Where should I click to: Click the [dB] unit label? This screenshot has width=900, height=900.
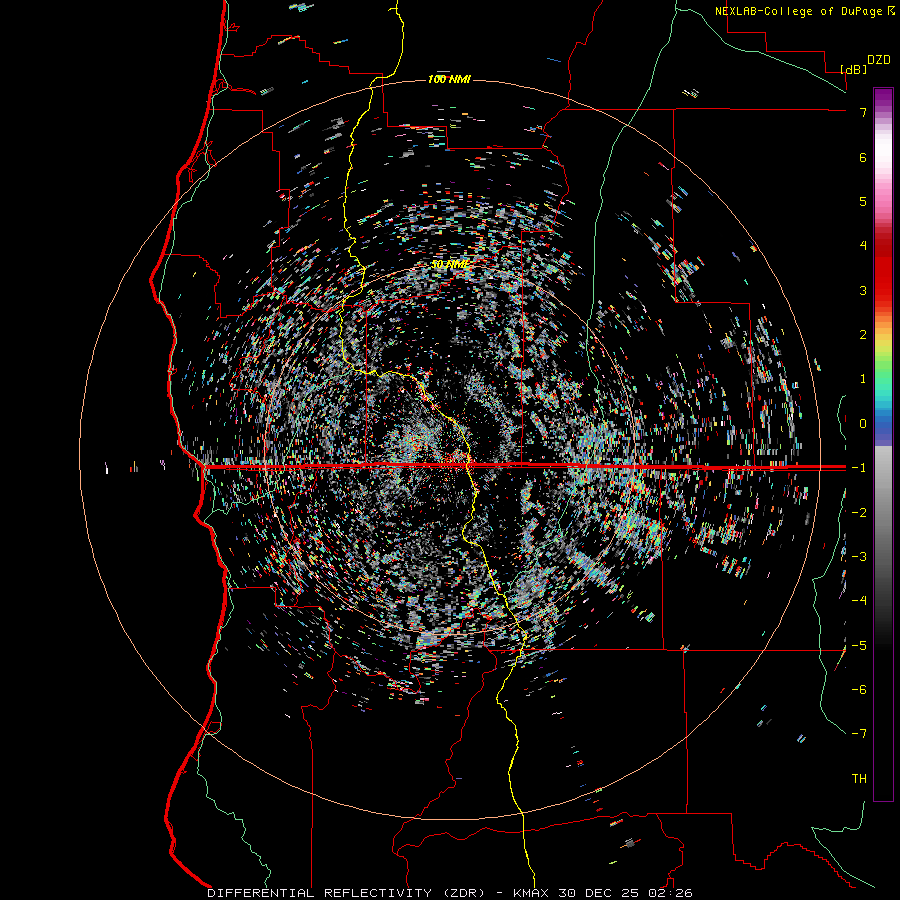click(854, 69)
